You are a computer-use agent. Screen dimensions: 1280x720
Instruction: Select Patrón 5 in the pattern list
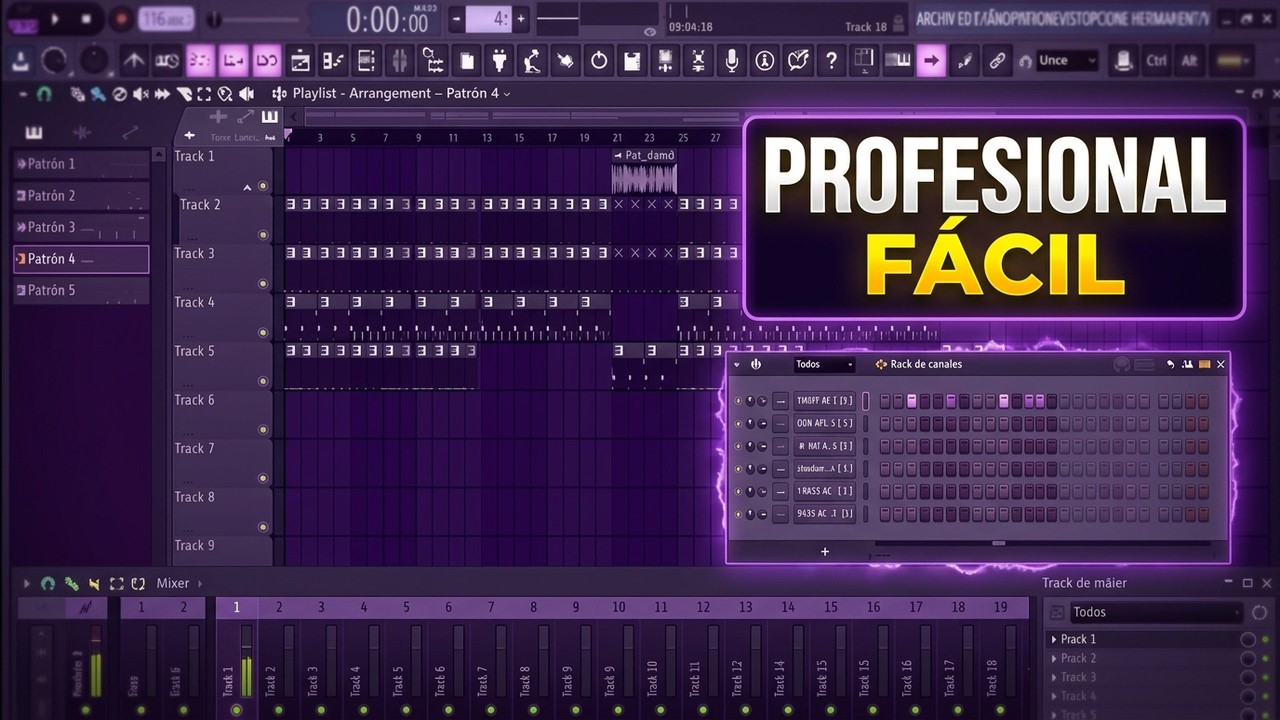tap(81, 290)
